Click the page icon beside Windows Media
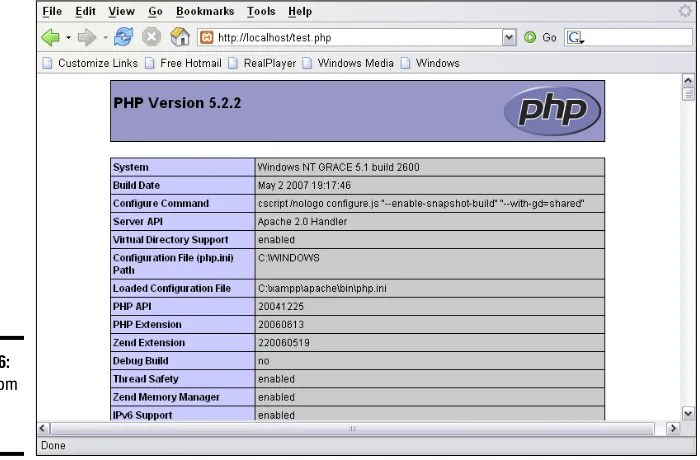 click(307, 63)
